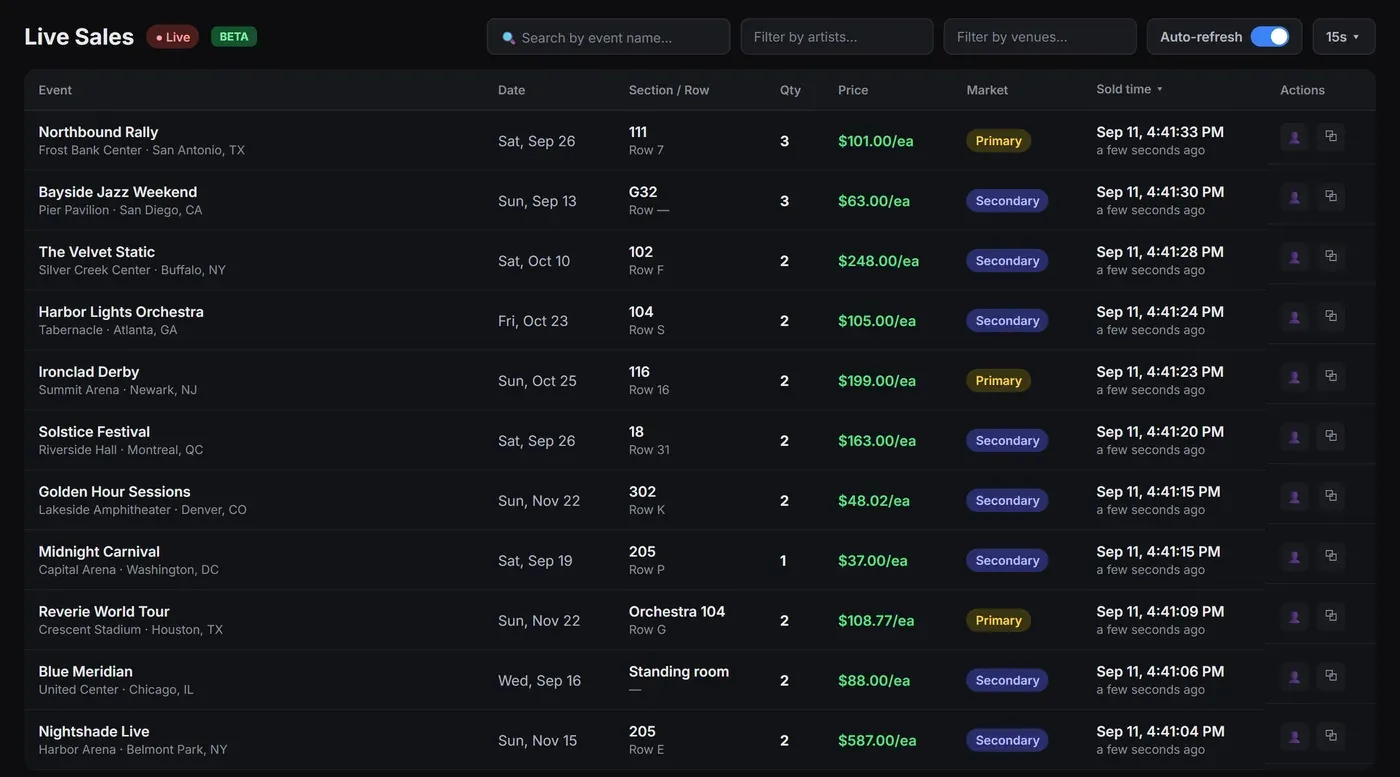Viewport: 1400px width, 777px height.
Task: Click the $587.00/ea price
Action: (877, 741)
